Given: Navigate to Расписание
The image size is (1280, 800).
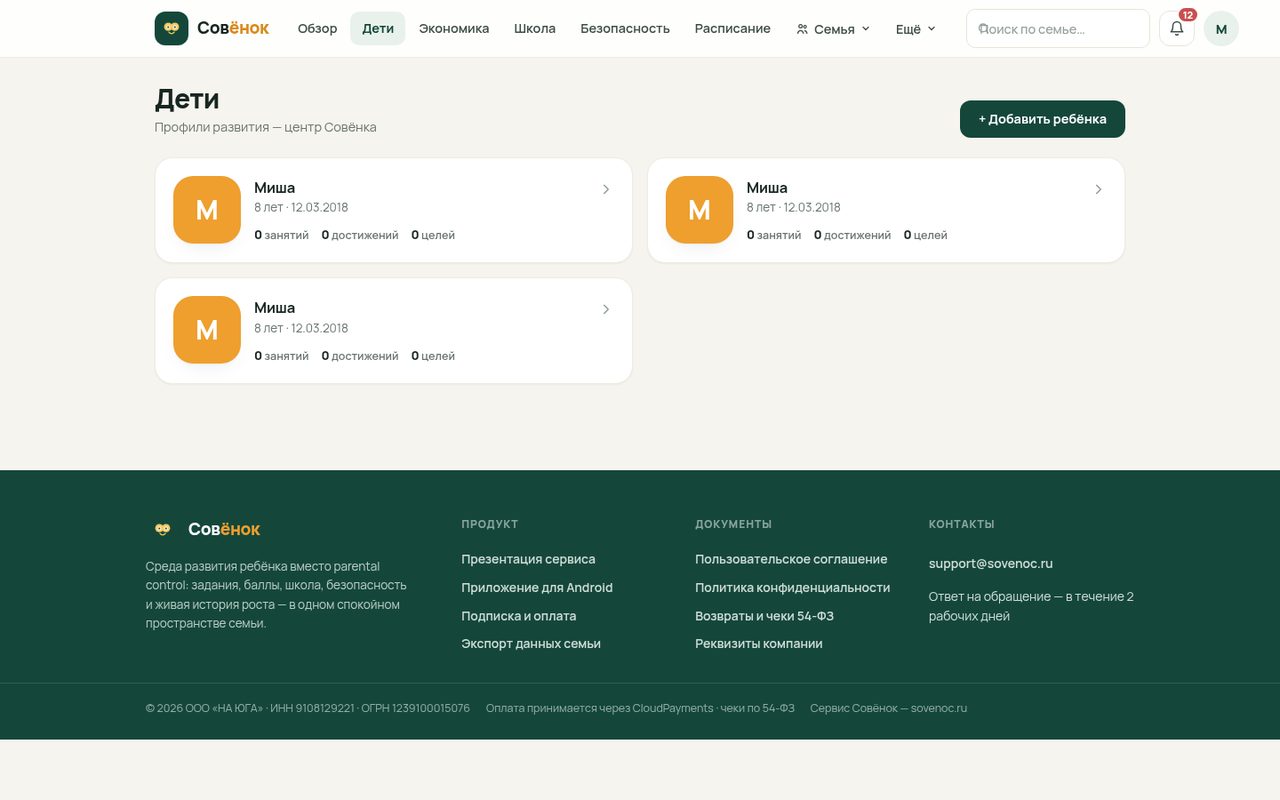Looking at the screenshot, I should pos(733,29).
